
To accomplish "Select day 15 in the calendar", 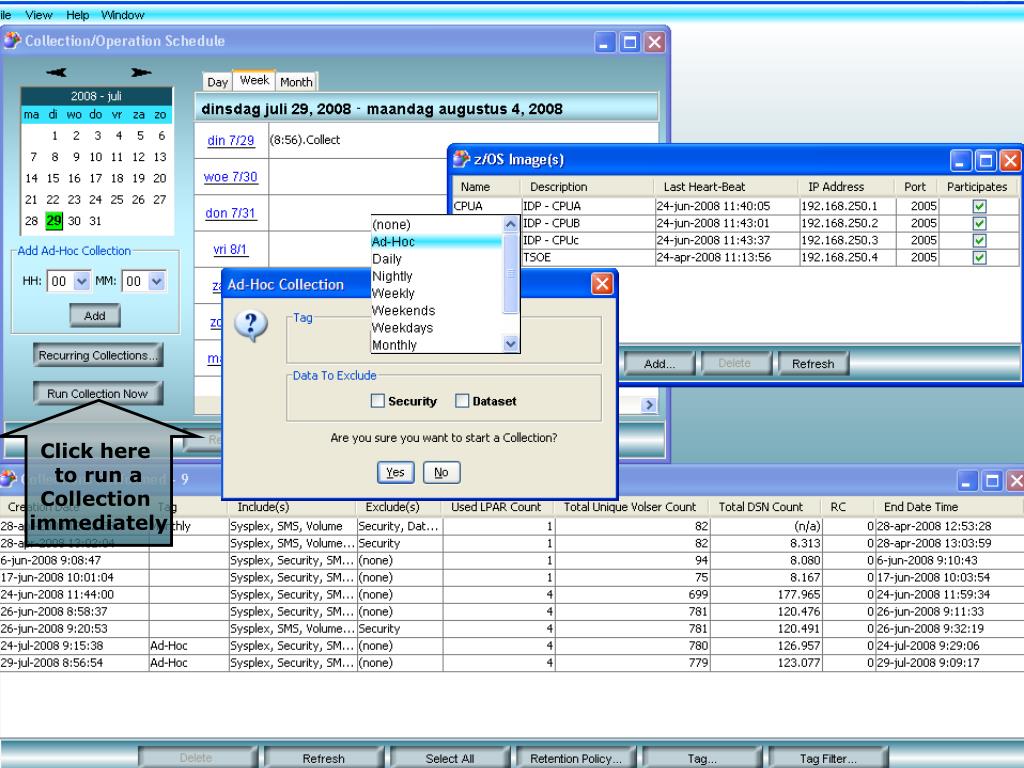I will pyautogui.click(x=54, y=178).
